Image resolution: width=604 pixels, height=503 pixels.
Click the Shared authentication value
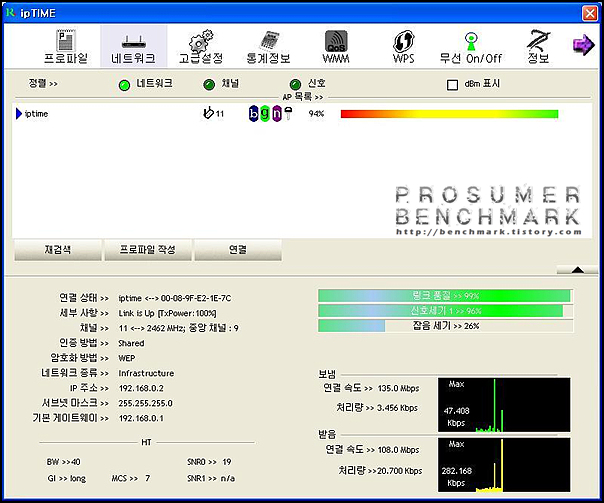click(131, 343)
